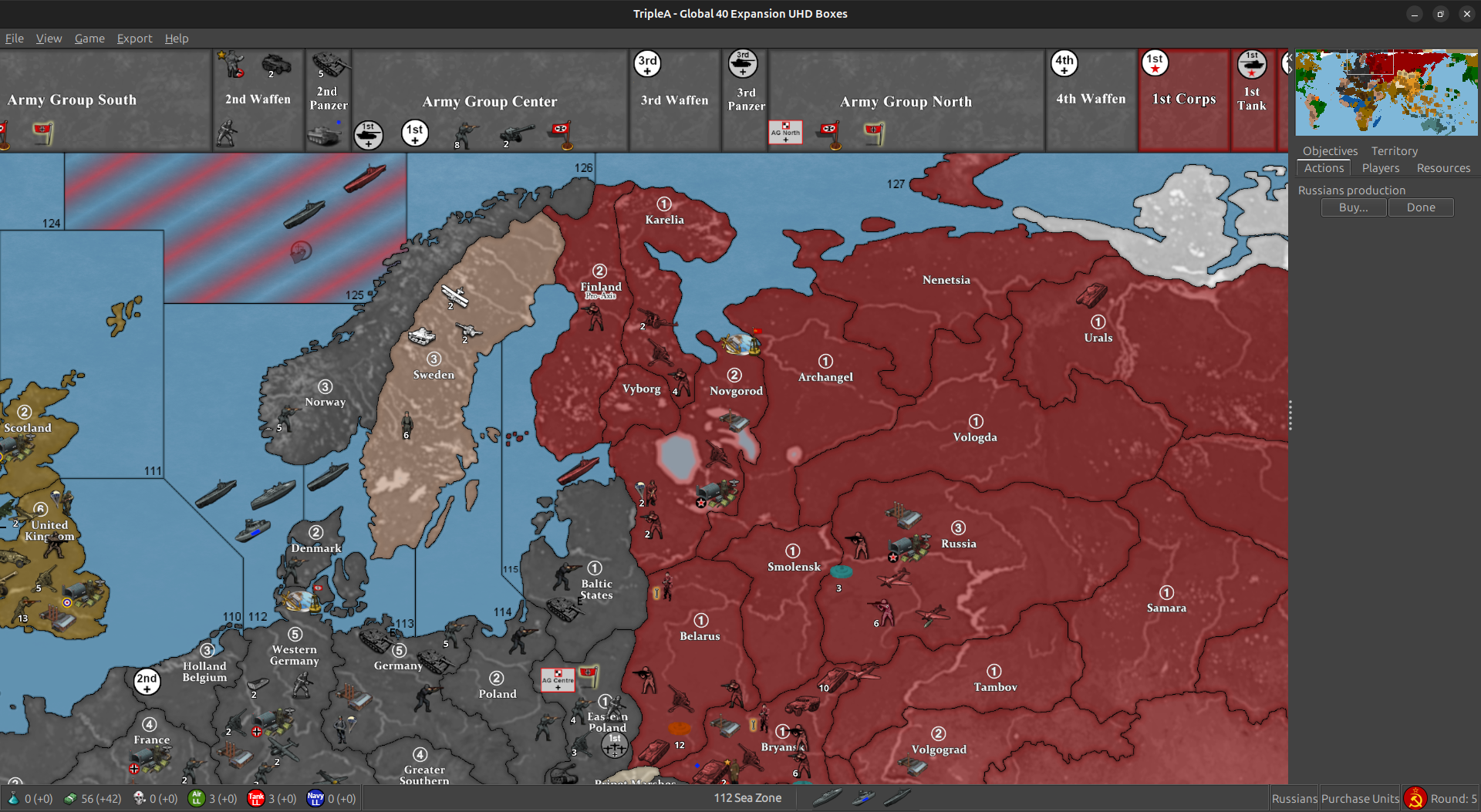
Task: Click the Tank LL resource icon
Action: 256,799
